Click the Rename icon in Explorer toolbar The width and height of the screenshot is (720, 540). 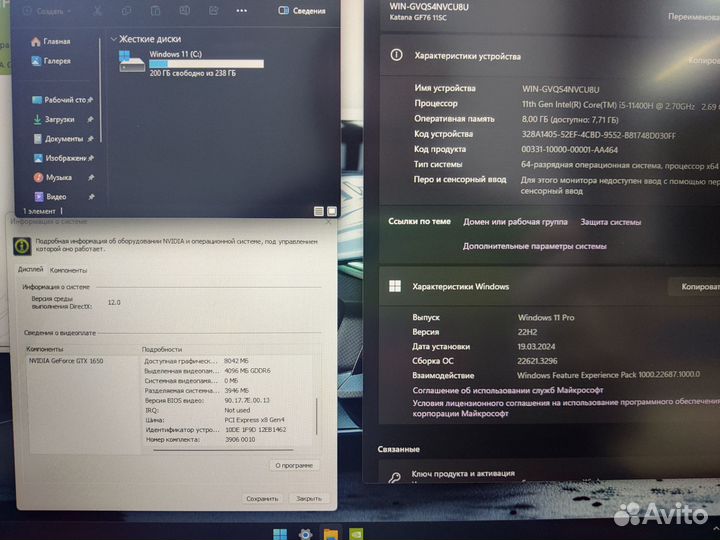[185, 11]
